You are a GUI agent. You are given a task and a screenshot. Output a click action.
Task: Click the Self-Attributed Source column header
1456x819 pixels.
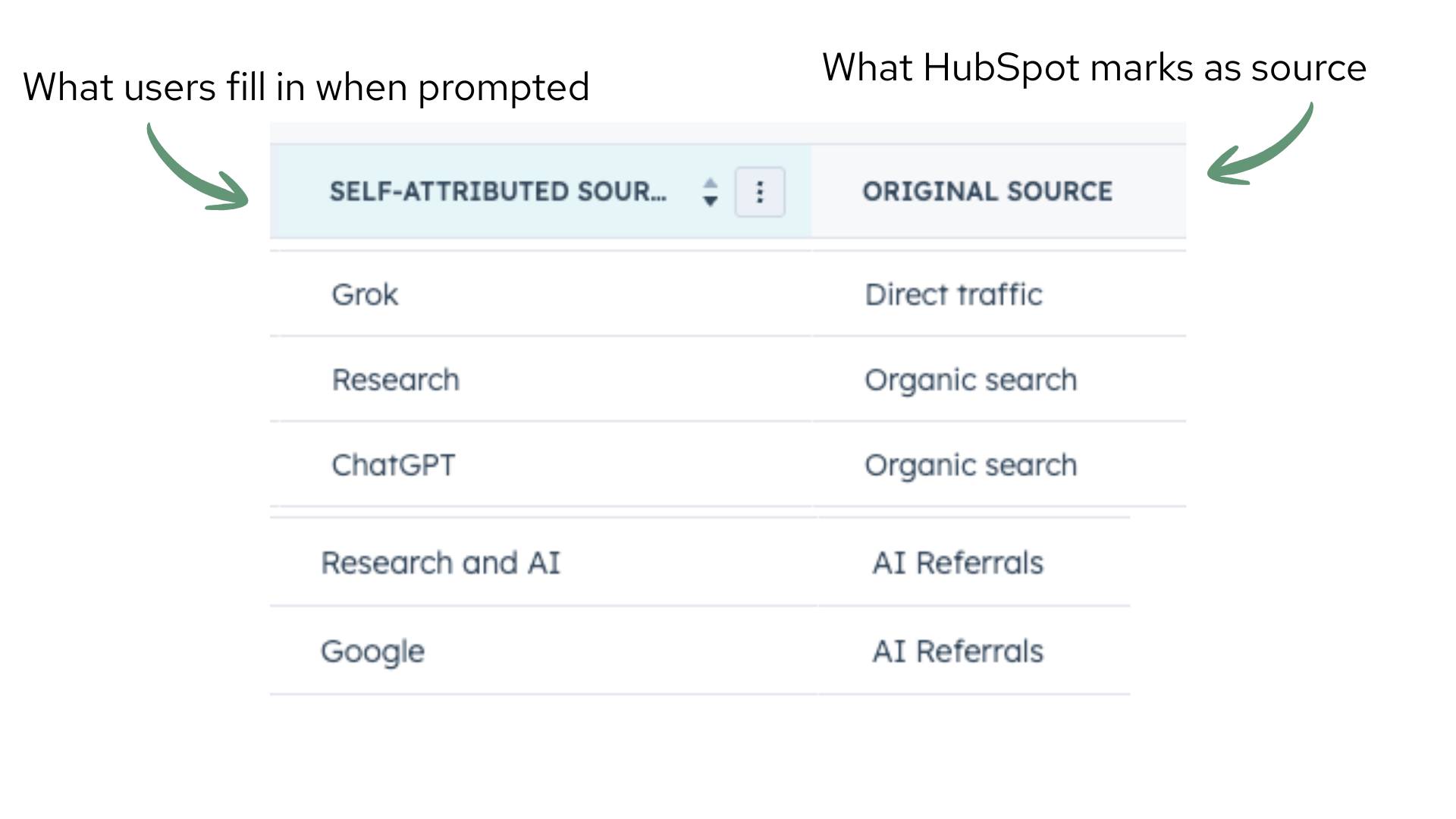[497, 192]
